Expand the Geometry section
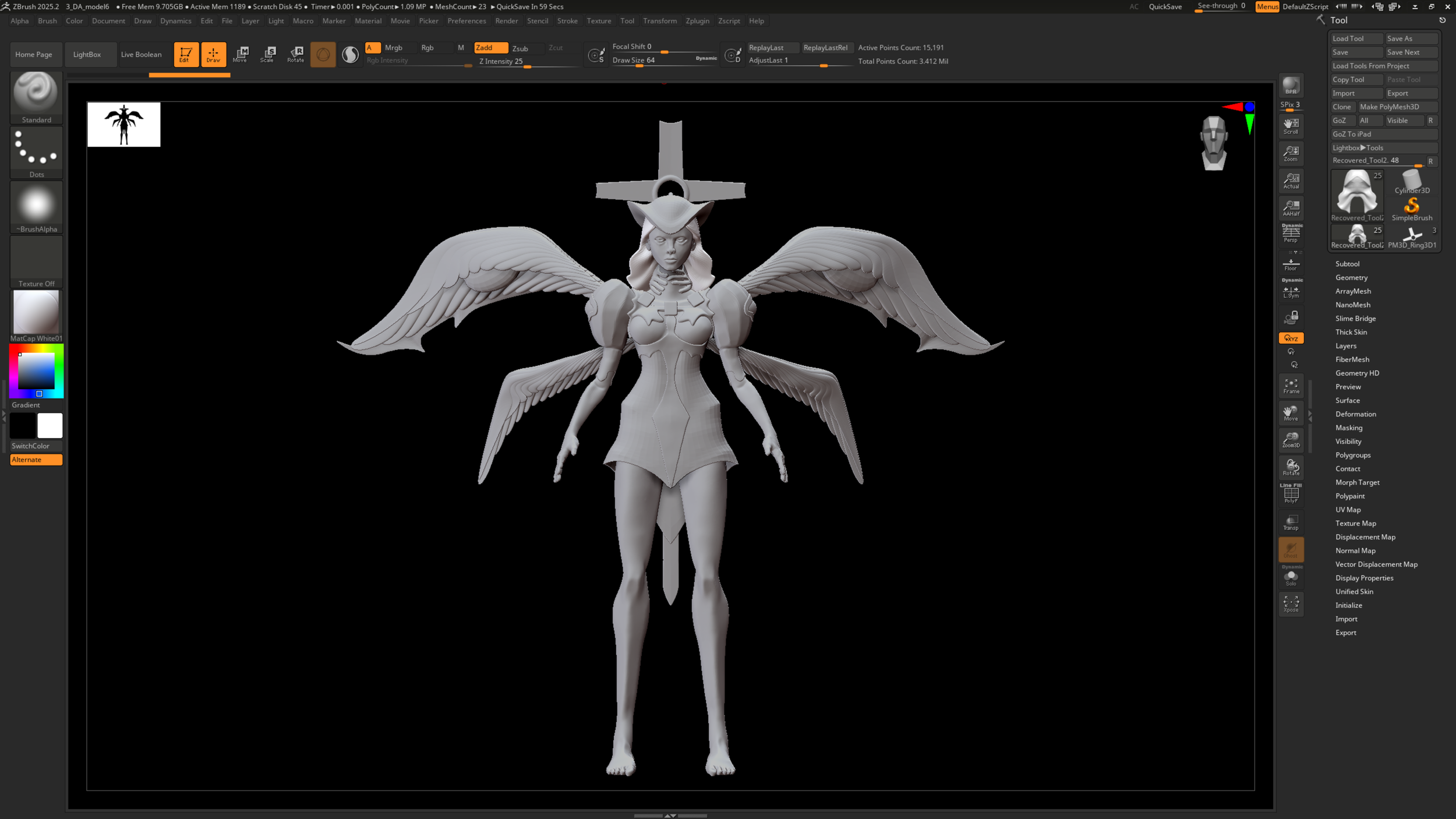This screenshot has width=1456, height=819. (1351, 278)
